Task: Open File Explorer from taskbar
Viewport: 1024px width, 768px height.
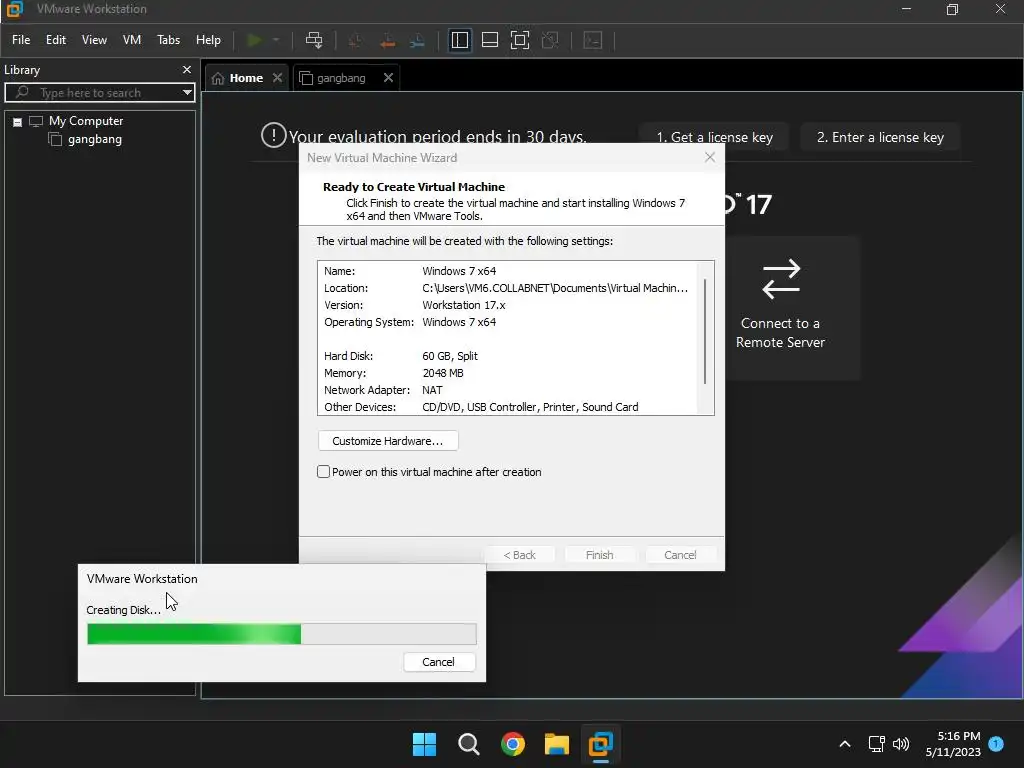Action: pos(557,744)
